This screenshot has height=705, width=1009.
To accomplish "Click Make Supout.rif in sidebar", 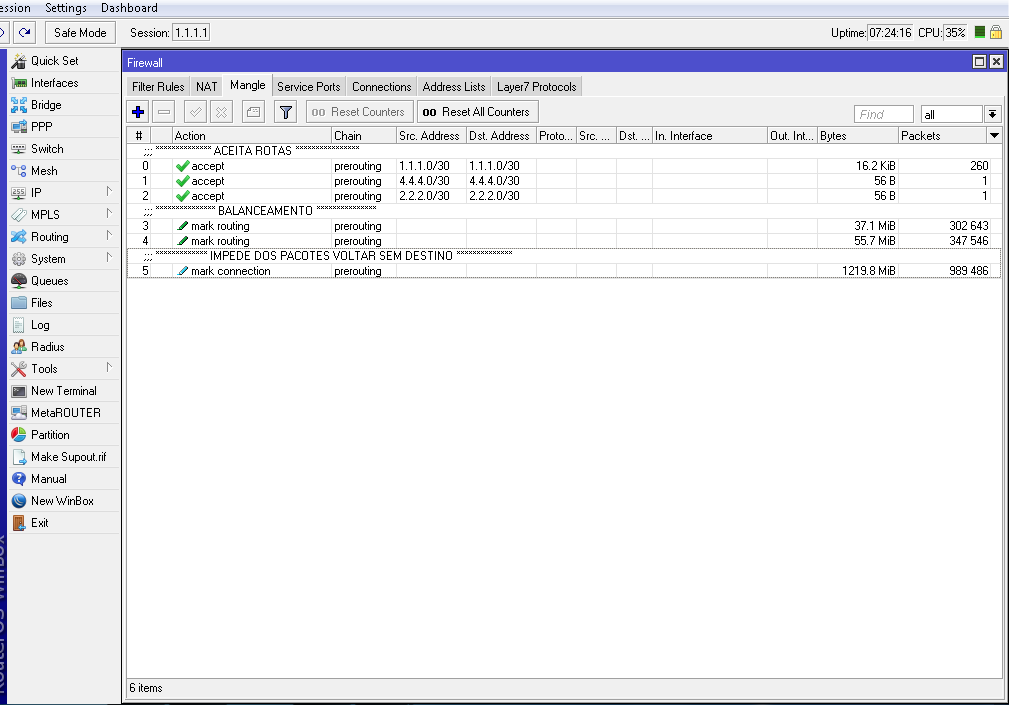I will coord(64,457).
